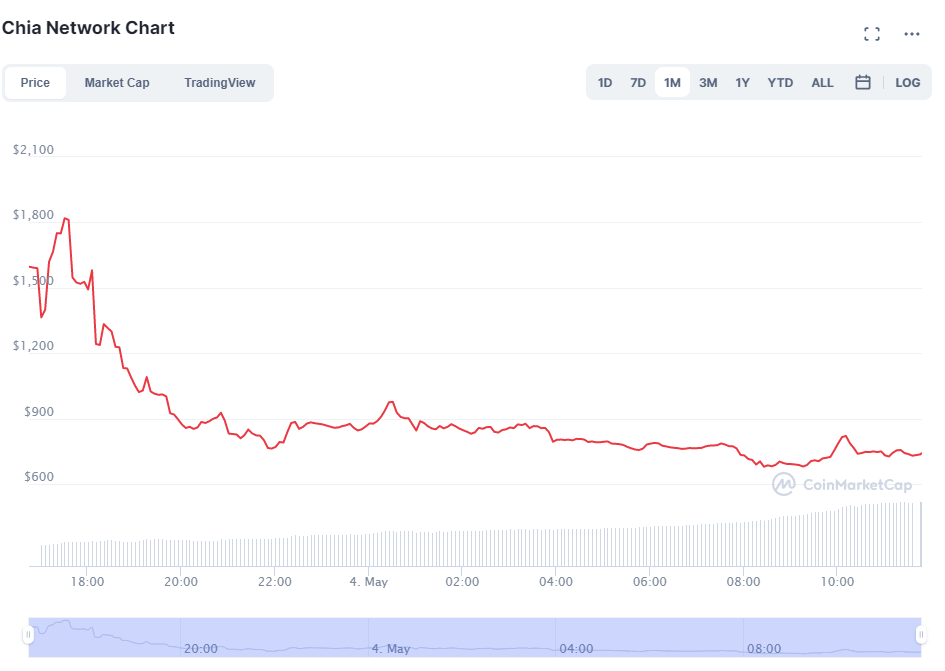Click the CoinMarketCap watermark logo
Image resolution: width=945 pixels, height=671 pixels.
[x=842, y=485]
